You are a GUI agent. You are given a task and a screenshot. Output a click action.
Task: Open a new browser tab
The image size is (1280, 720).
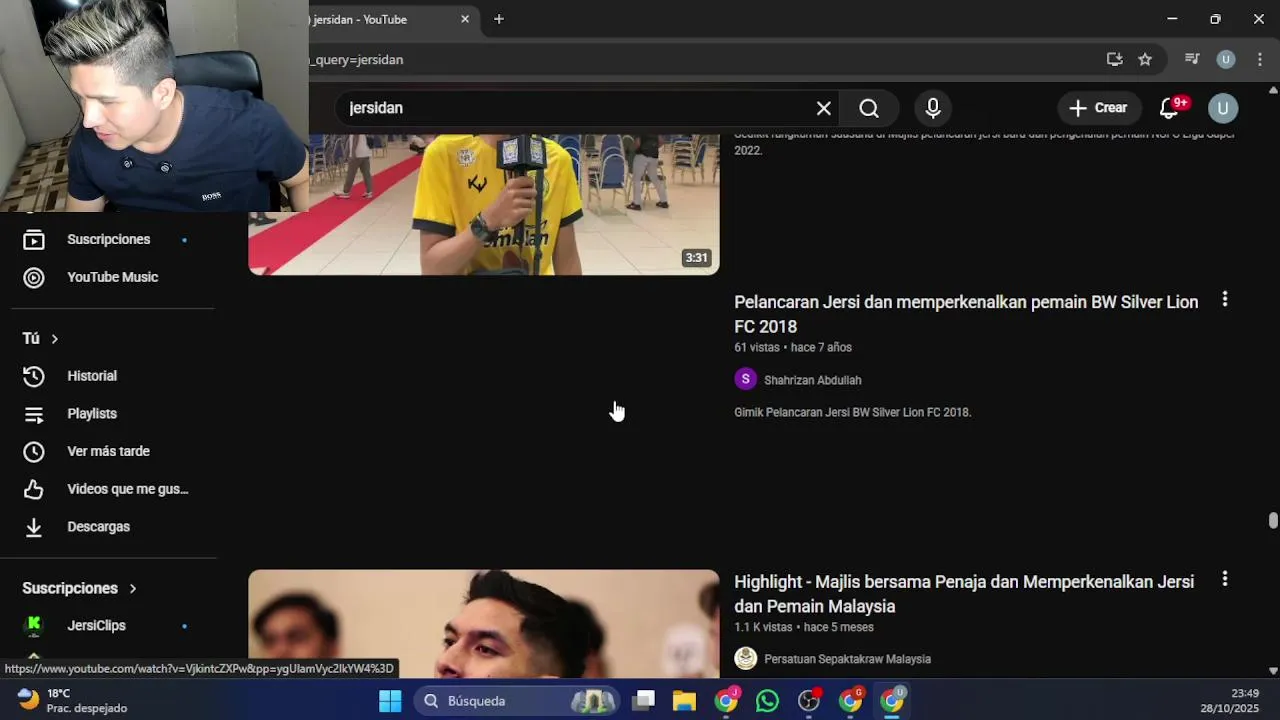click(498, 19)
